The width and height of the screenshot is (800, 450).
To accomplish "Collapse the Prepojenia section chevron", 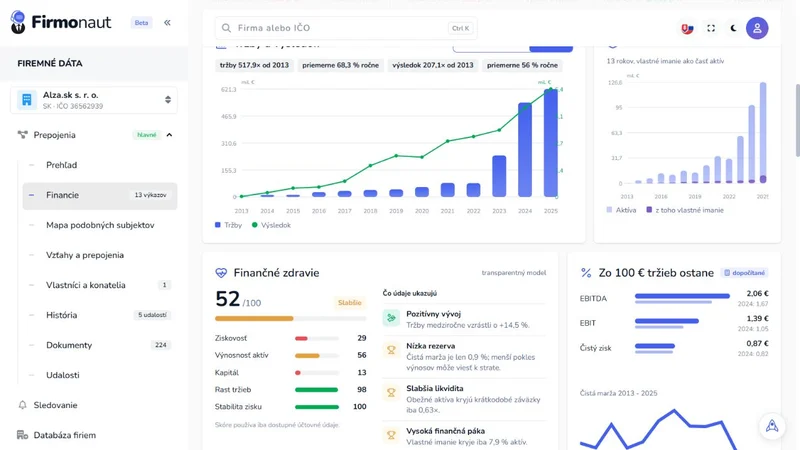I will [169, 135].
